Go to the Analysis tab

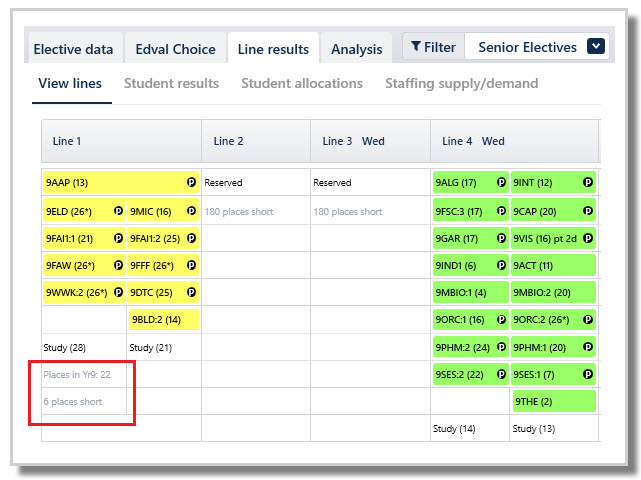coord(356,49)
